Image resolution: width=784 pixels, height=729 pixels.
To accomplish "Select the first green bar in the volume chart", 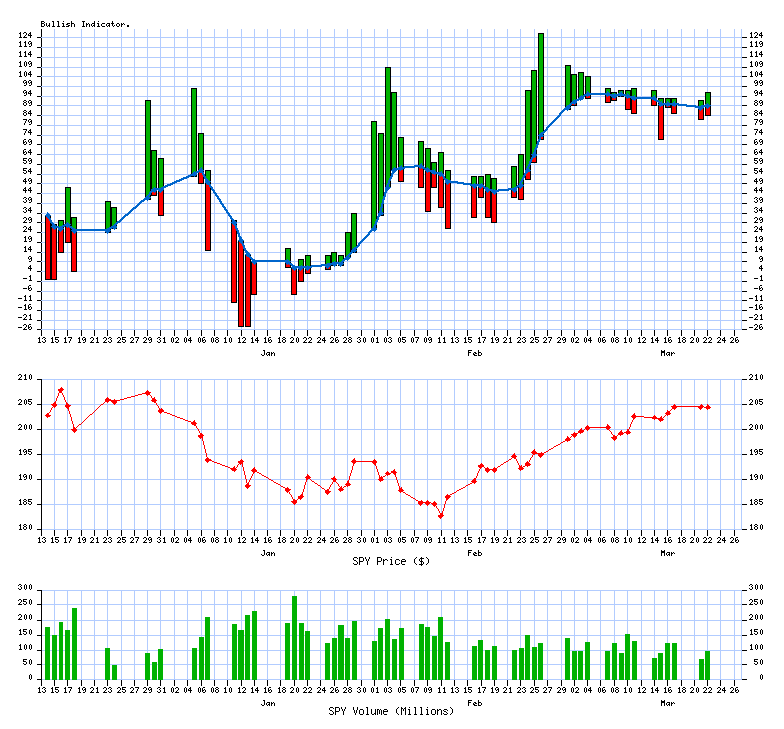I will pyautogui.click(x=47, y=653).
